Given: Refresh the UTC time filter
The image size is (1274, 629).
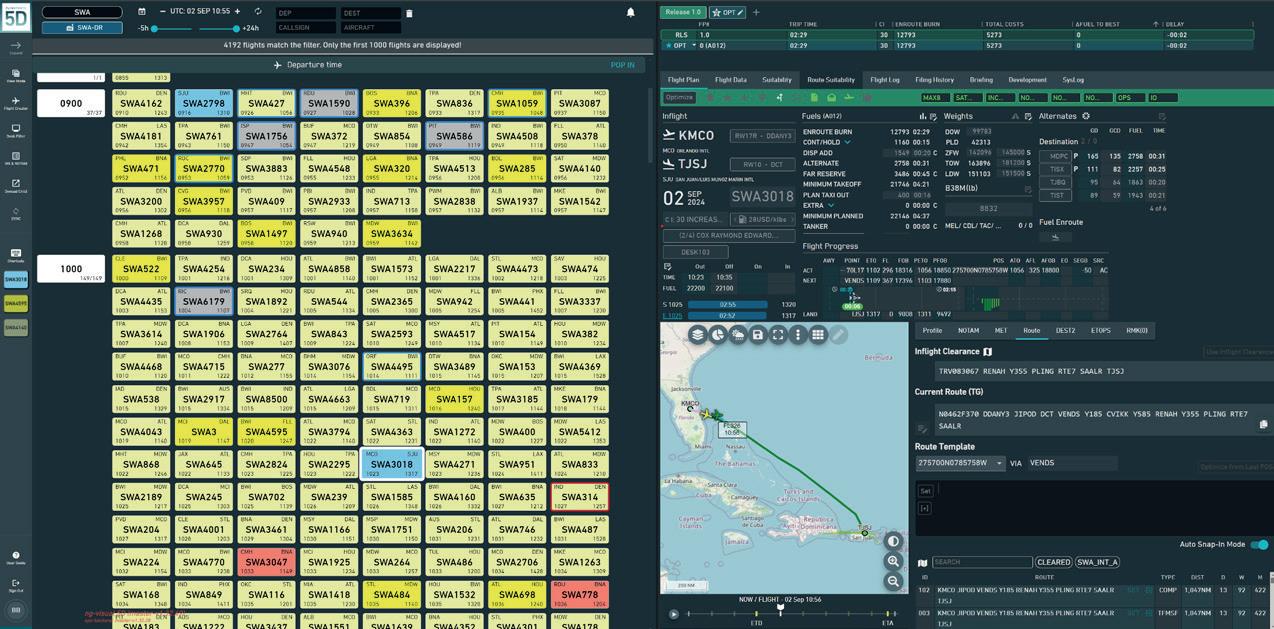Looking at the screenshot, I should coord(258,12).
